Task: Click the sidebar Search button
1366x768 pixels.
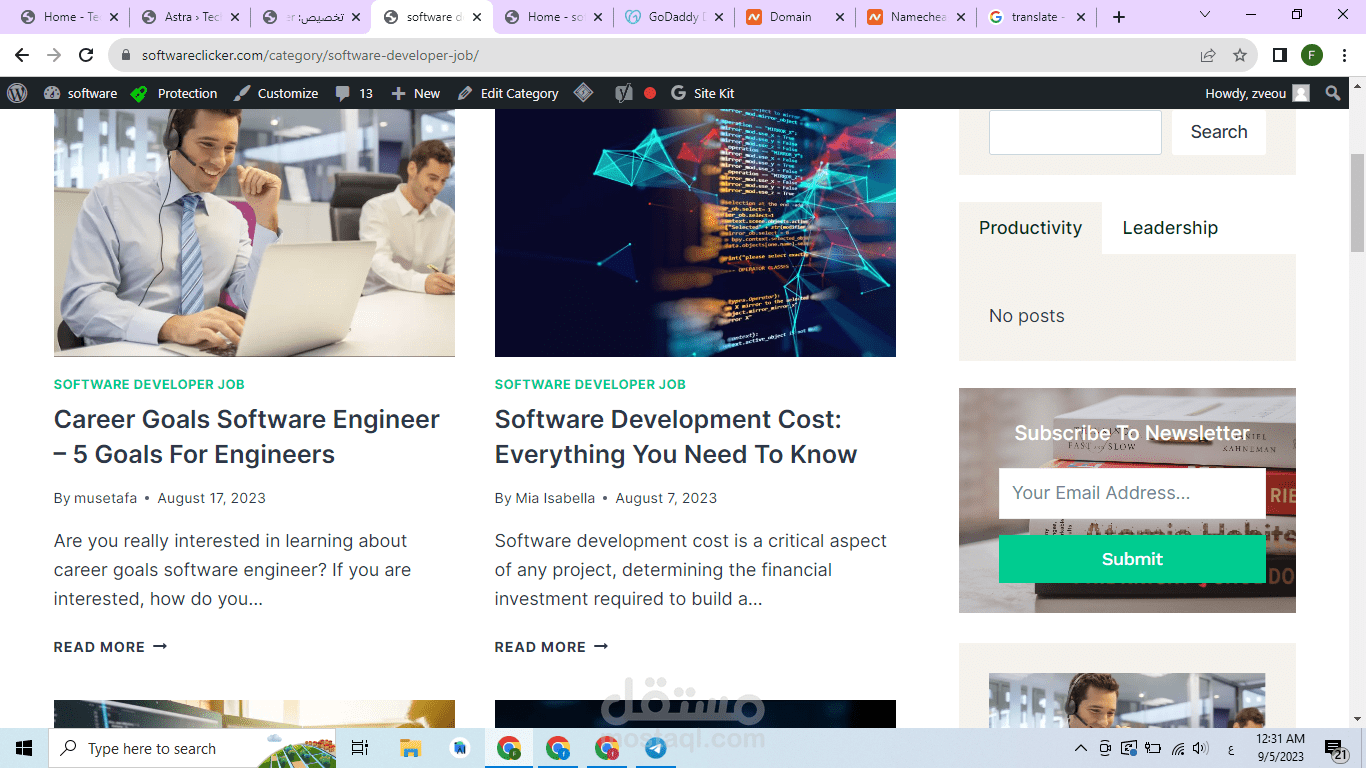Action: pyautogui.click(x=1219, y=132)
